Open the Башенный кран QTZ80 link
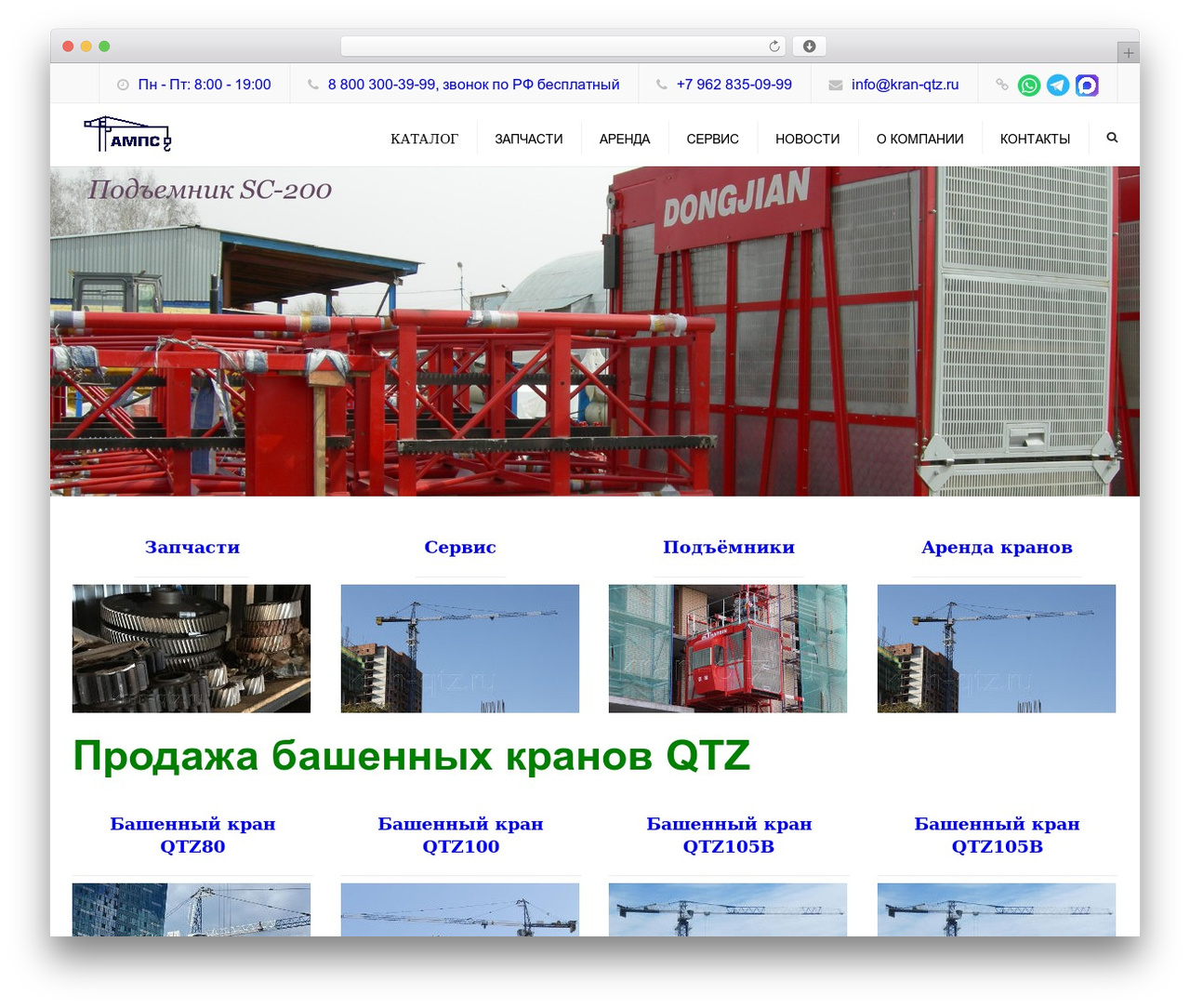The width and height of the screenshot is (1190, 1008). [192, 835]
